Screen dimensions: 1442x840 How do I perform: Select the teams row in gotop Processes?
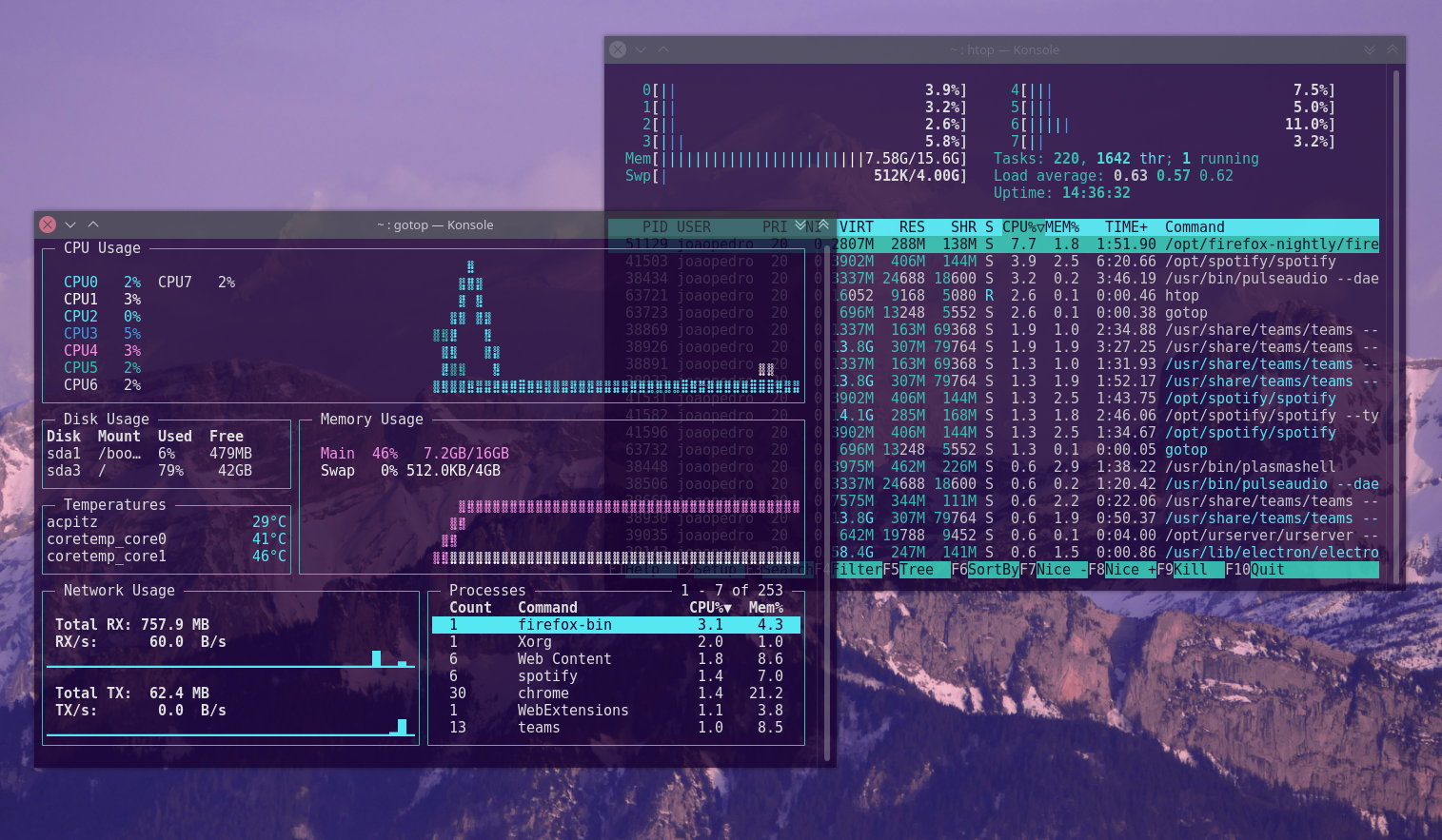pos(616,728)
